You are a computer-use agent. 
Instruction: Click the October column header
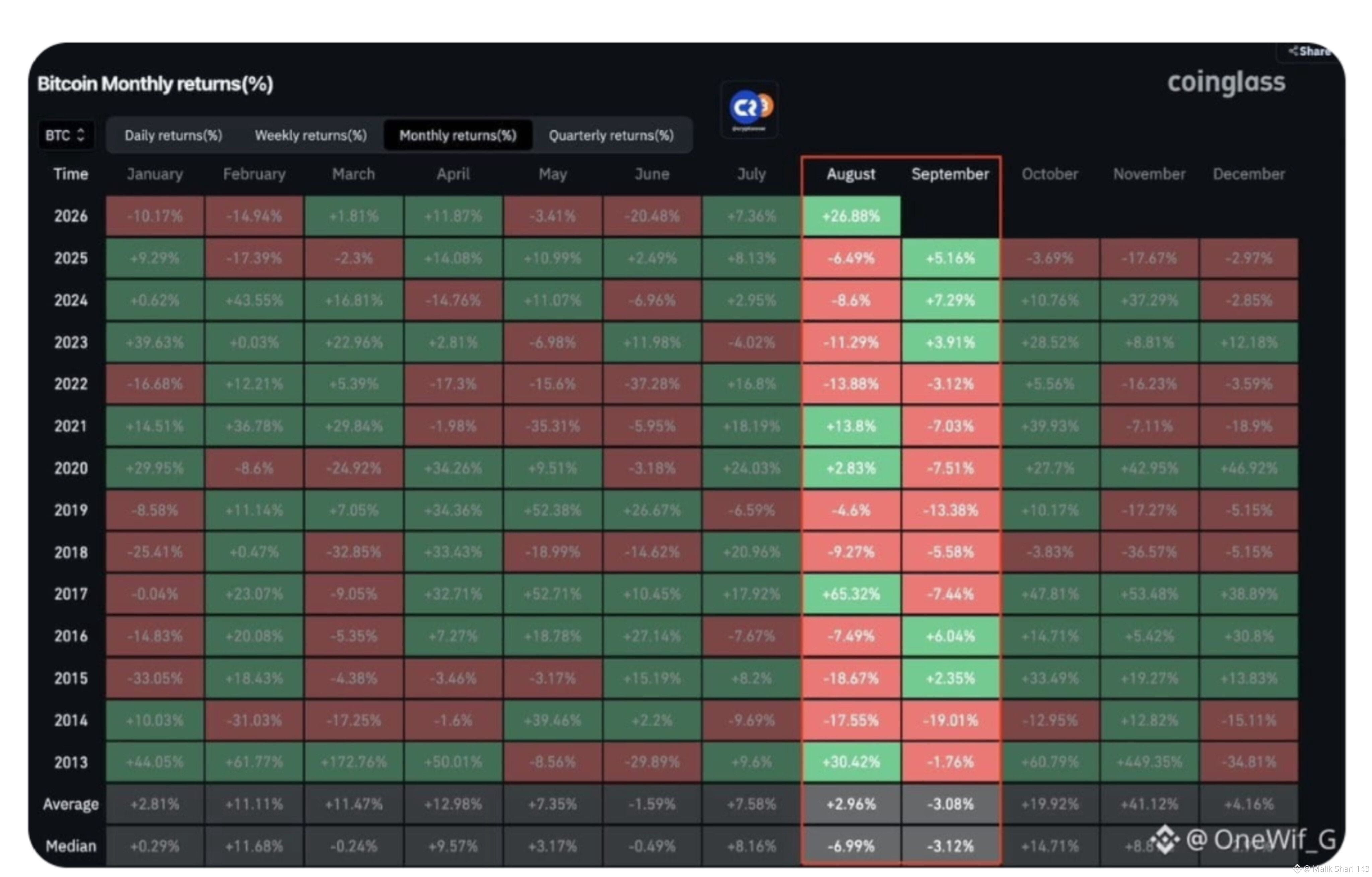pyautogui.click(x=1049, y=174)
